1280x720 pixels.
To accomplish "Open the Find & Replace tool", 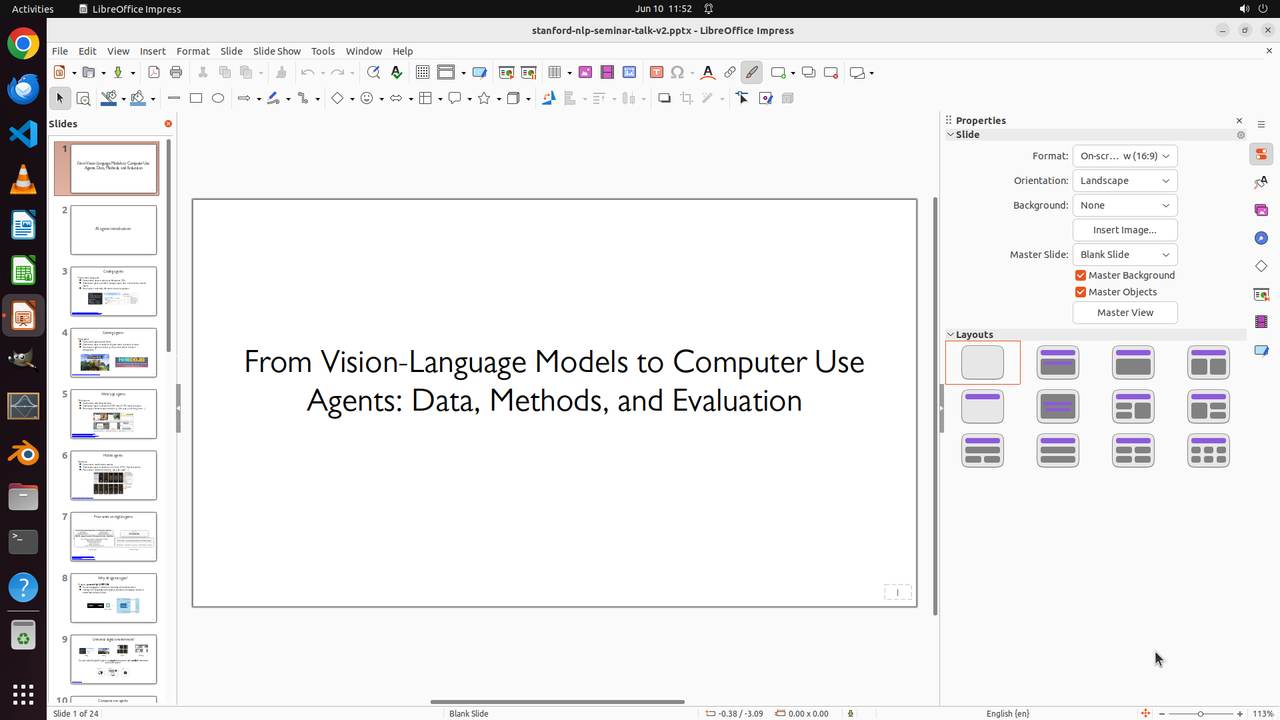I will 374,72.
